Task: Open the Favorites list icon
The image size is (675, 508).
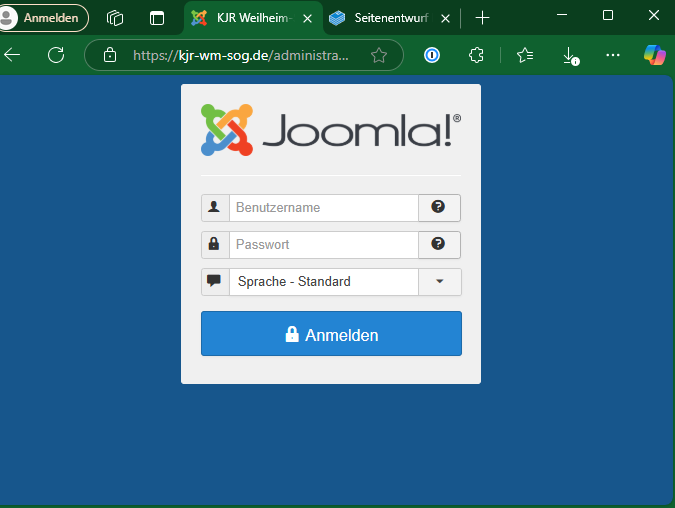Action: tap(525, 56)
